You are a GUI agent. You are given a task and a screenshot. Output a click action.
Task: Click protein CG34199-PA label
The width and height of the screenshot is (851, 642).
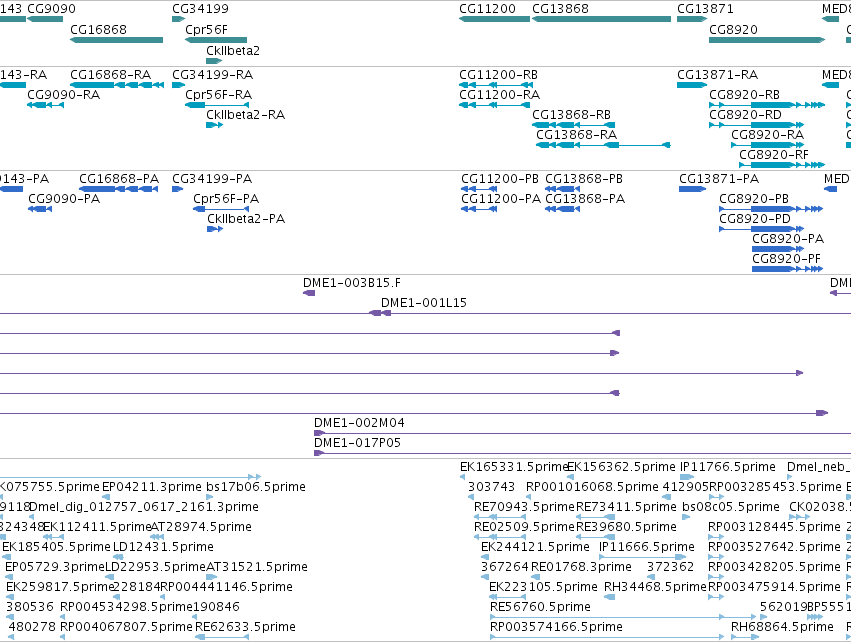[212, 179]
